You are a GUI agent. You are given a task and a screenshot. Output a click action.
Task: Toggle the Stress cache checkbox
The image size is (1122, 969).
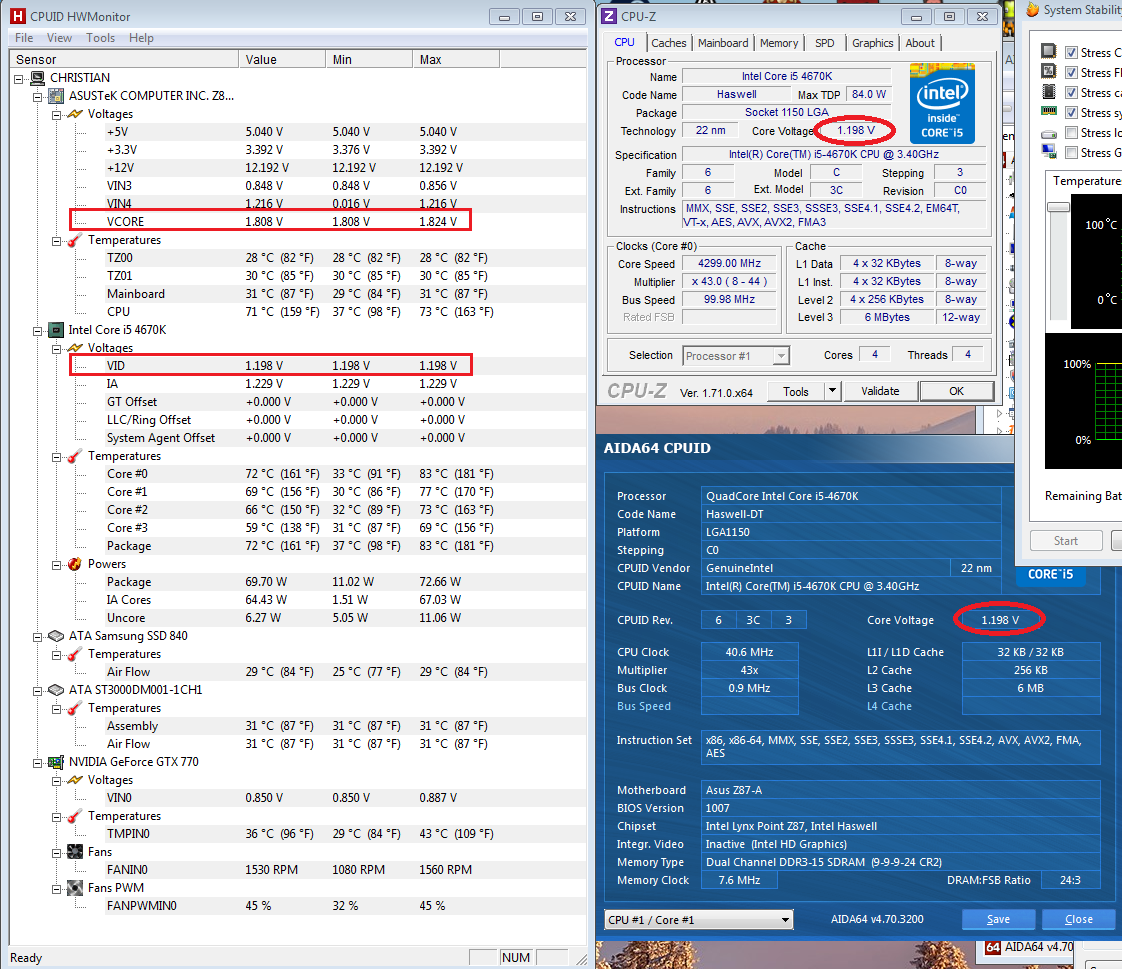point(1071,92)
